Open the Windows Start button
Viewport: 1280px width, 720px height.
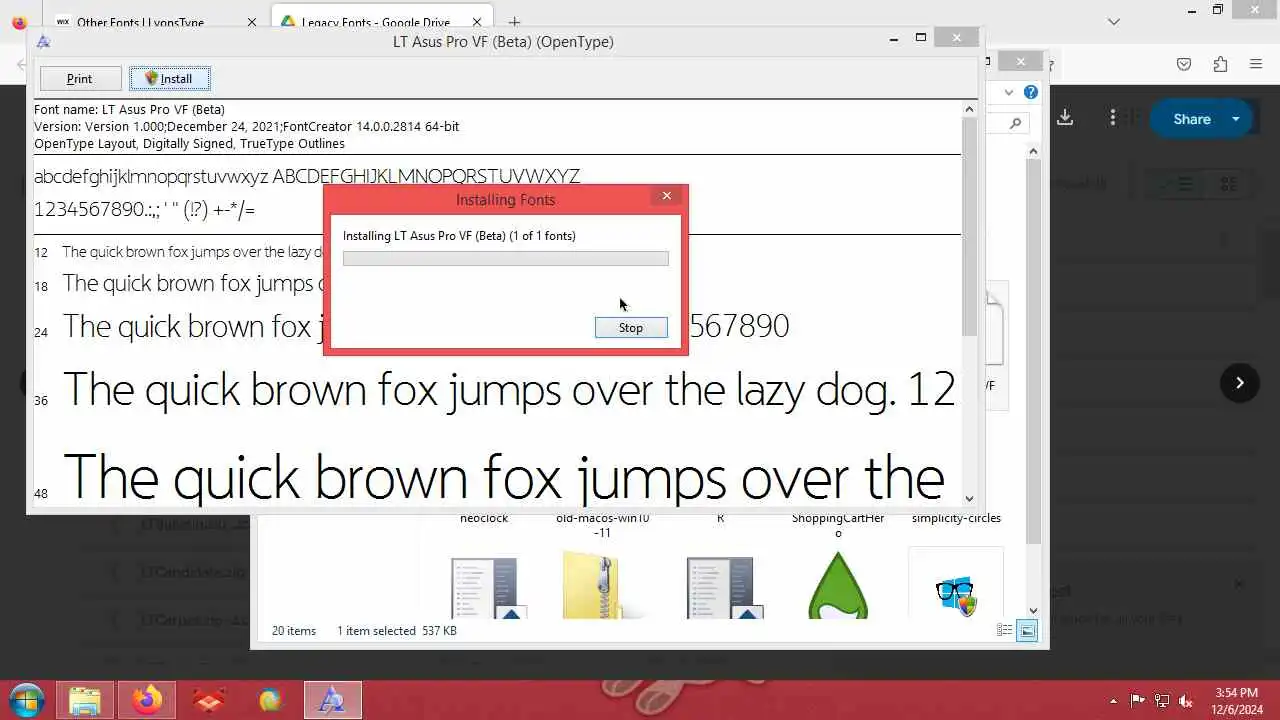click(27, 700)
